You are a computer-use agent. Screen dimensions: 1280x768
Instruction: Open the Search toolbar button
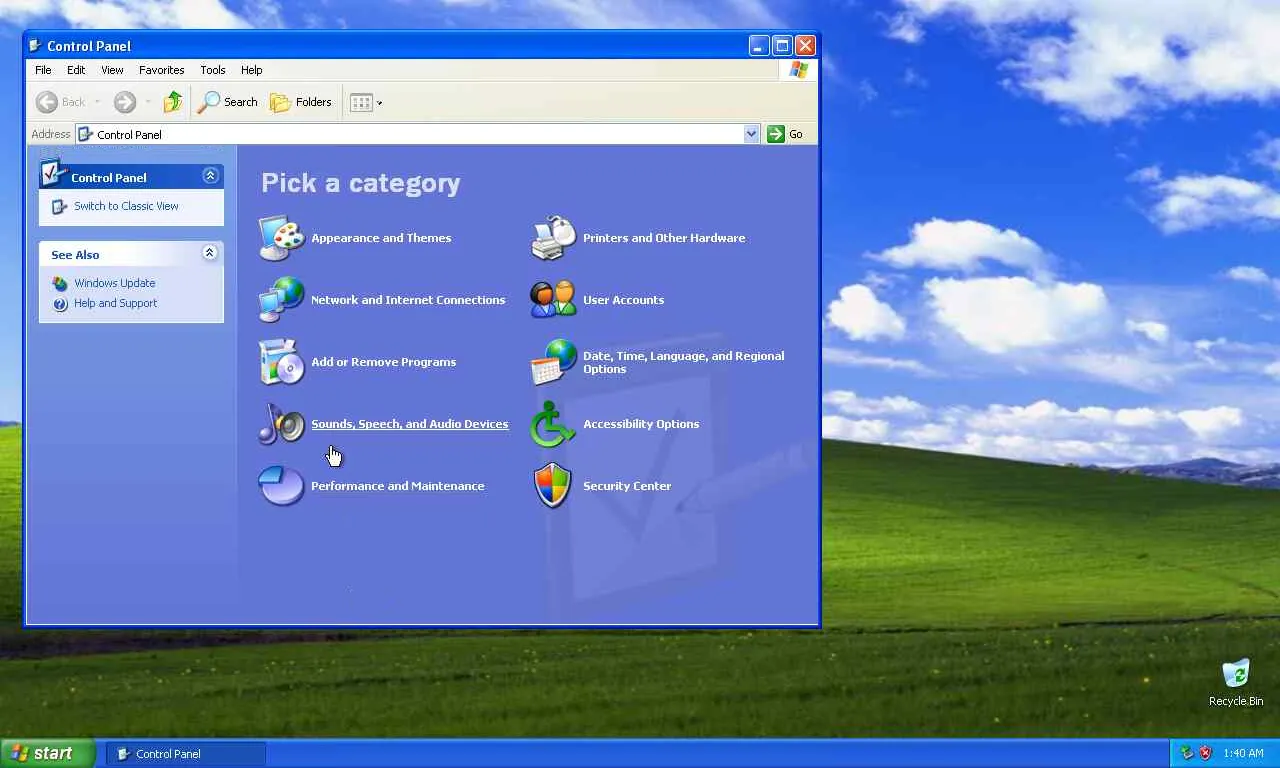pos(228,102)
